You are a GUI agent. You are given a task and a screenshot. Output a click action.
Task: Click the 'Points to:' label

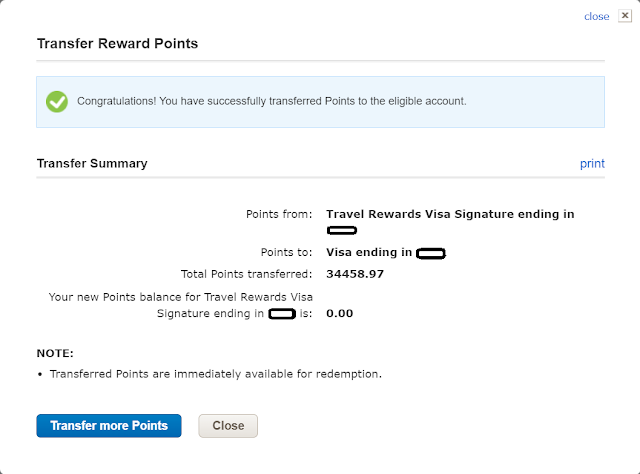coord(286,253)
